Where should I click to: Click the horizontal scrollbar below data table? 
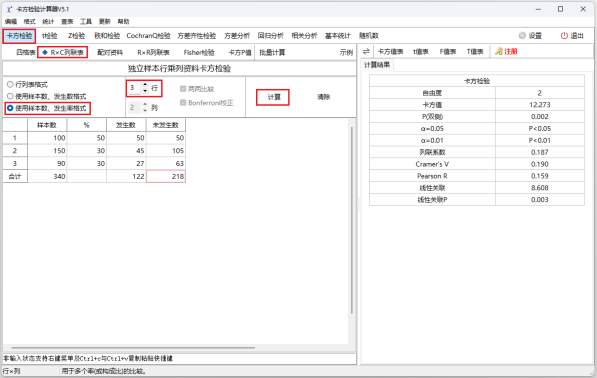tap(133, 348)
